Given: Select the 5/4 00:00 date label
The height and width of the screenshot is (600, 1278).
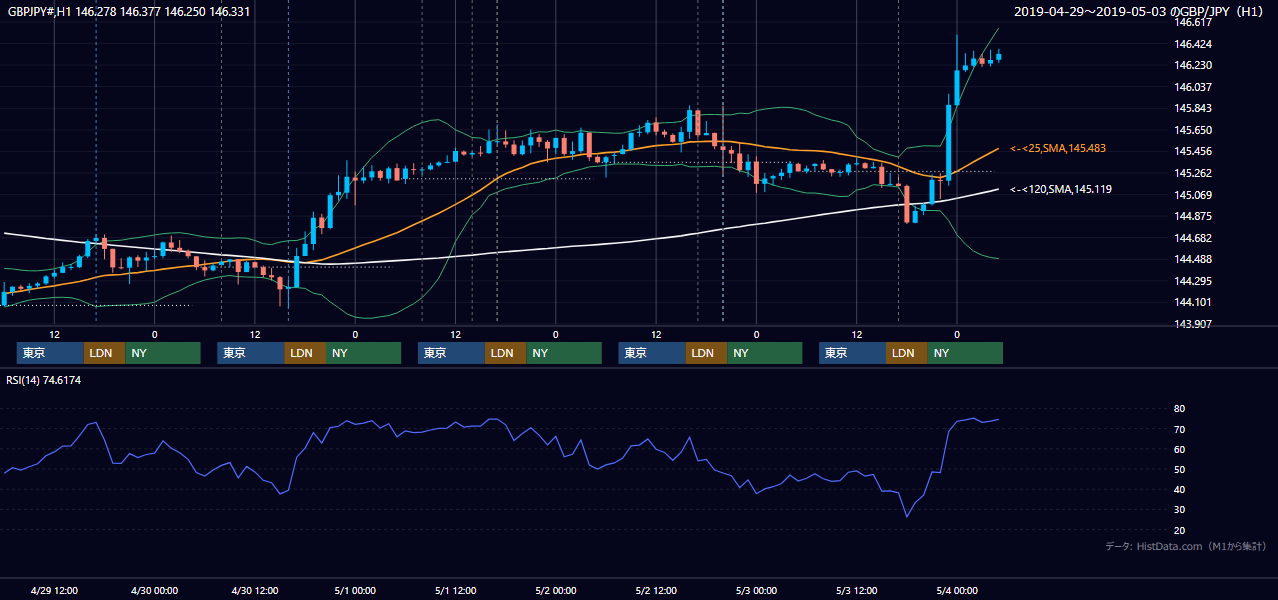Looking at the screenshot, I should [956, 590].
